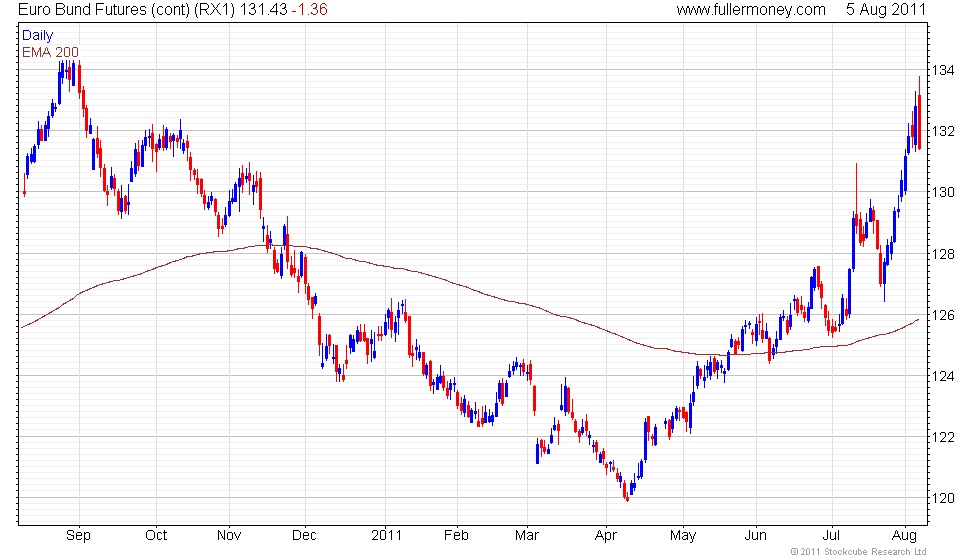Click the 134 price axis label
980x560 pixels.
[943, 70]
